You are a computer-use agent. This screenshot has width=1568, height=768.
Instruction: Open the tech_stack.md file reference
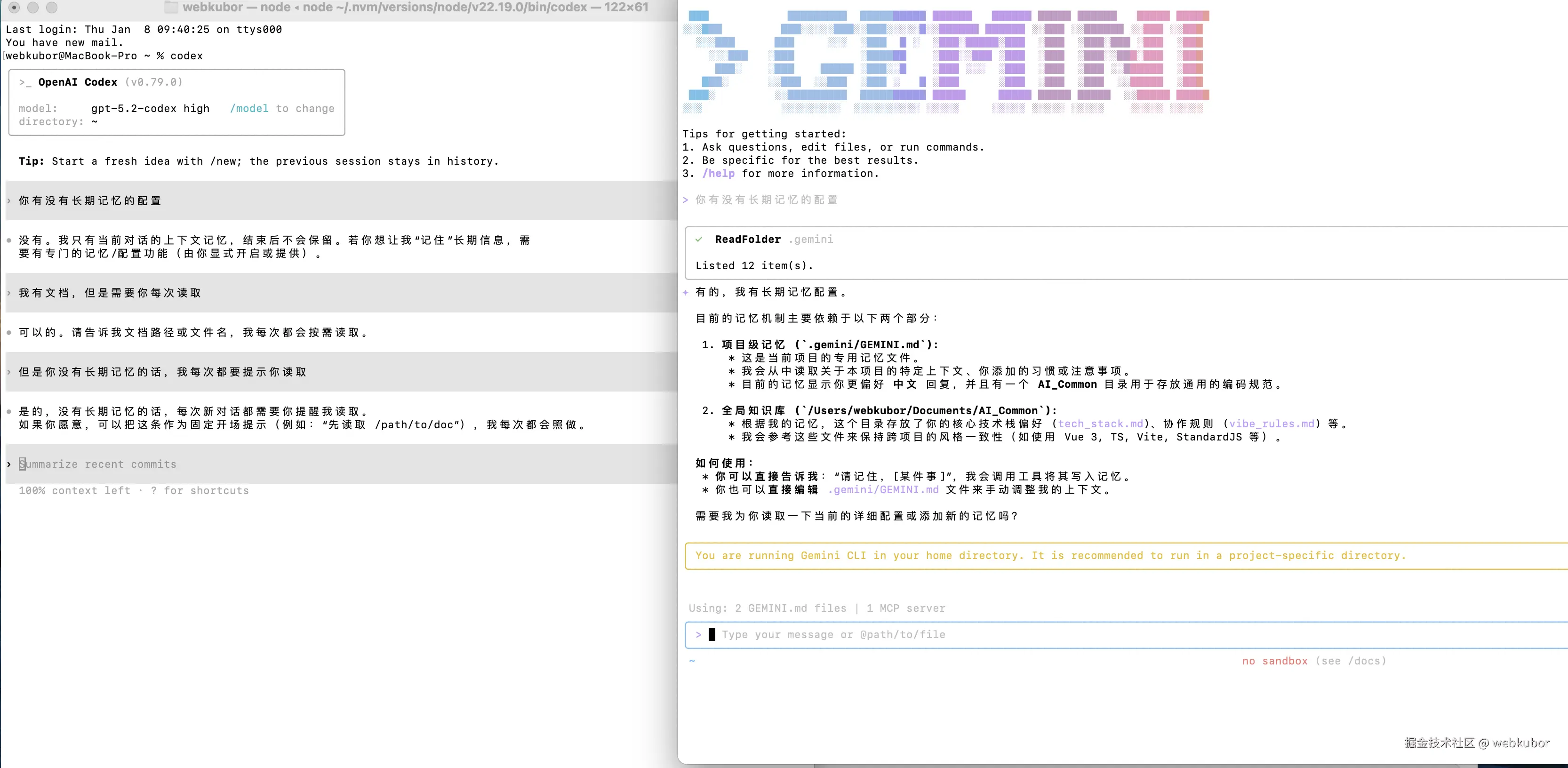click(1100, 424)
